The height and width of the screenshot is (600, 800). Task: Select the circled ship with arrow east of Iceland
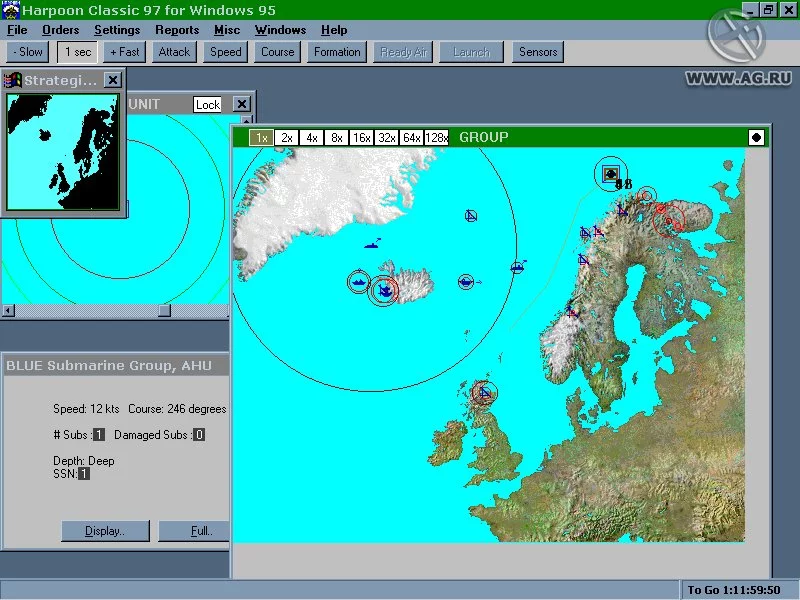point(466,282)
